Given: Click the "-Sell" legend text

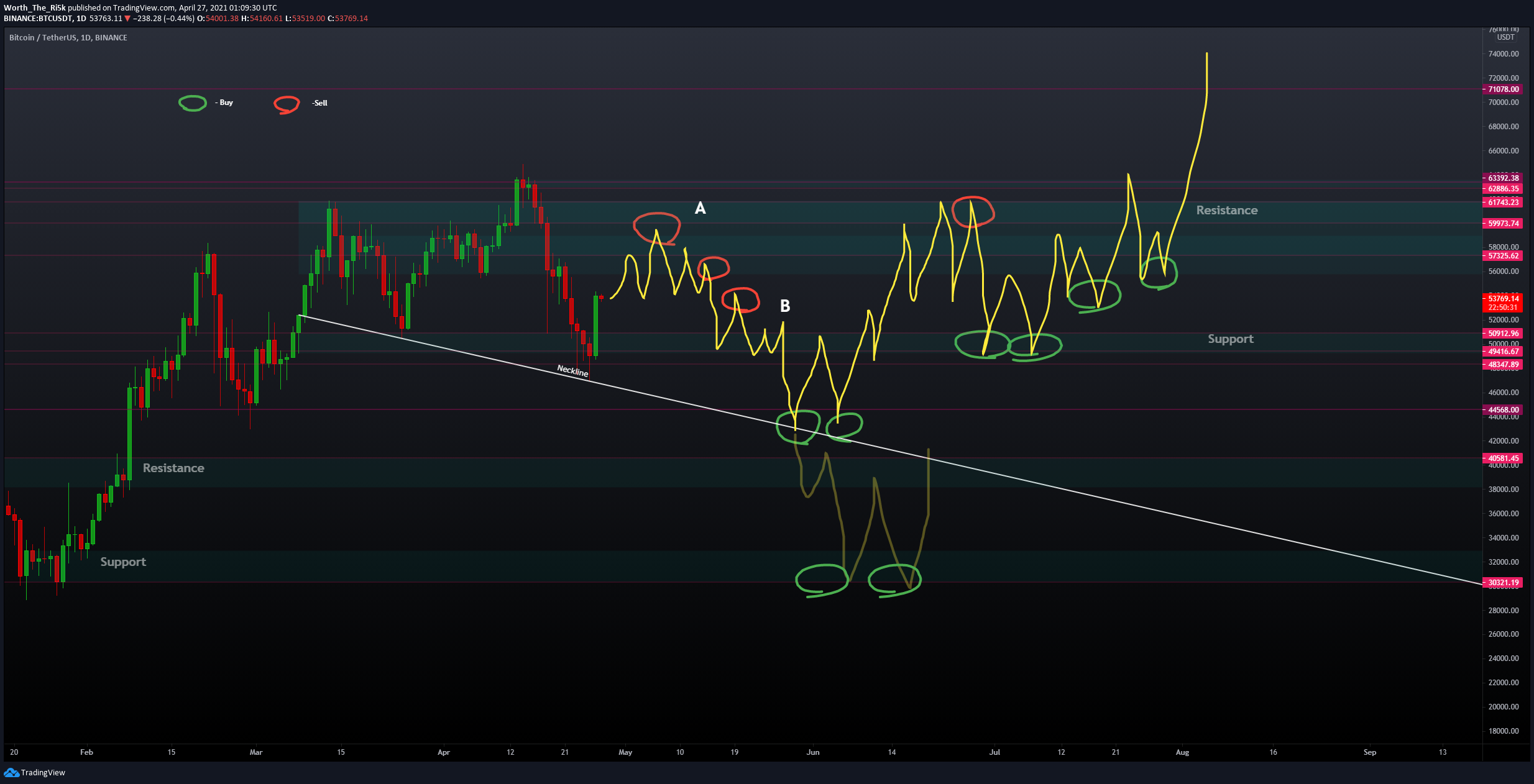Looking at the screenshot, I should tap(319, 103).
